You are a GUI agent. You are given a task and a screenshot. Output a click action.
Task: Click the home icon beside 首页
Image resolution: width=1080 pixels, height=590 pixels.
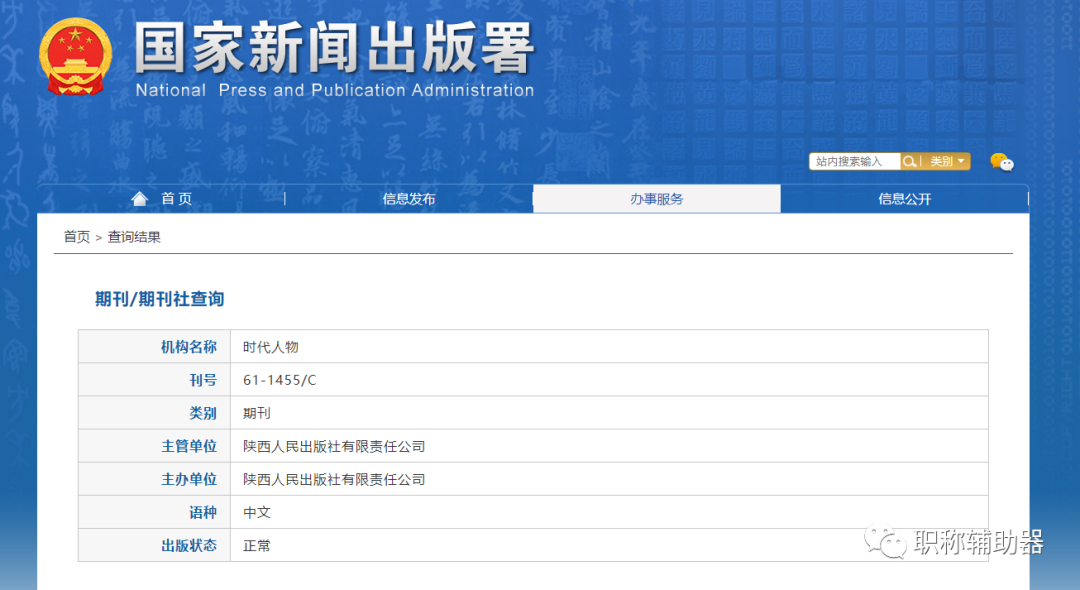[x=139, y=198]
